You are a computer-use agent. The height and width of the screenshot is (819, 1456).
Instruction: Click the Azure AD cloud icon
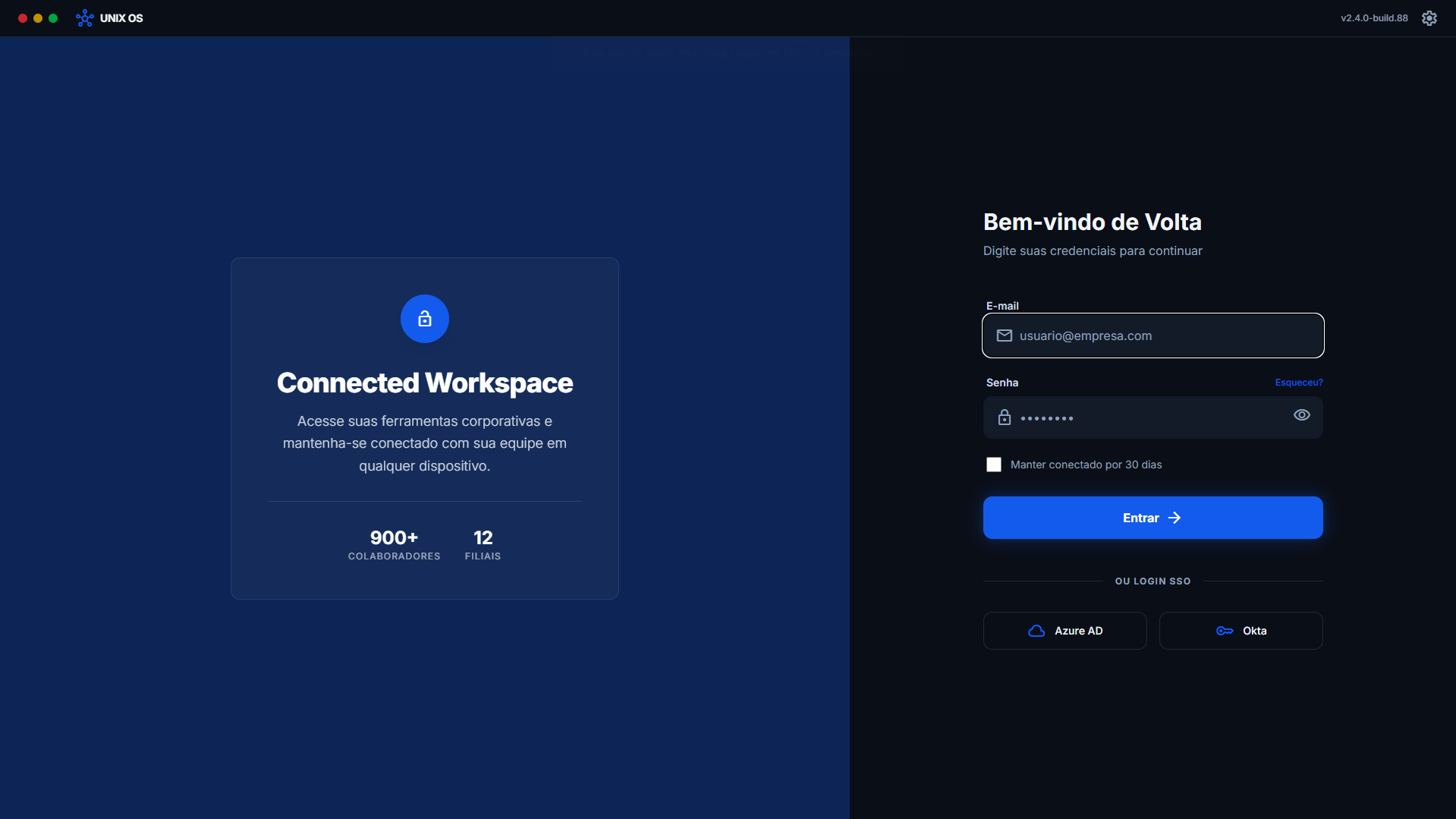[x=1036, y=631]
